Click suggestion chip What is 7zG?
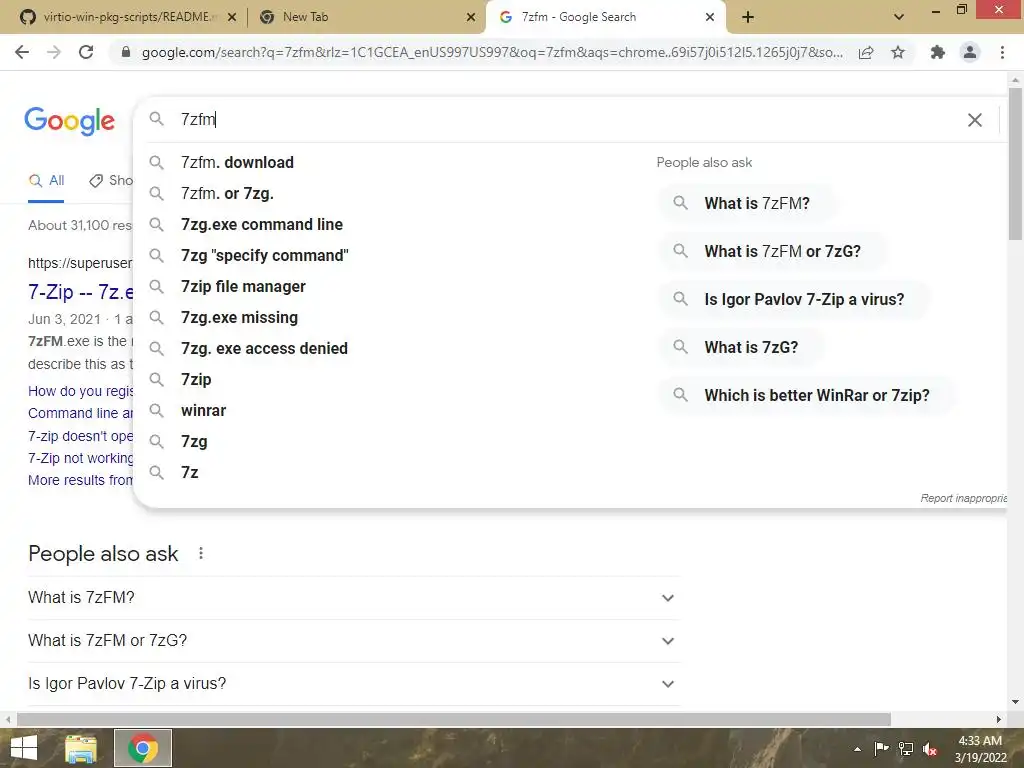The image size is (1024, 768). 742,347
